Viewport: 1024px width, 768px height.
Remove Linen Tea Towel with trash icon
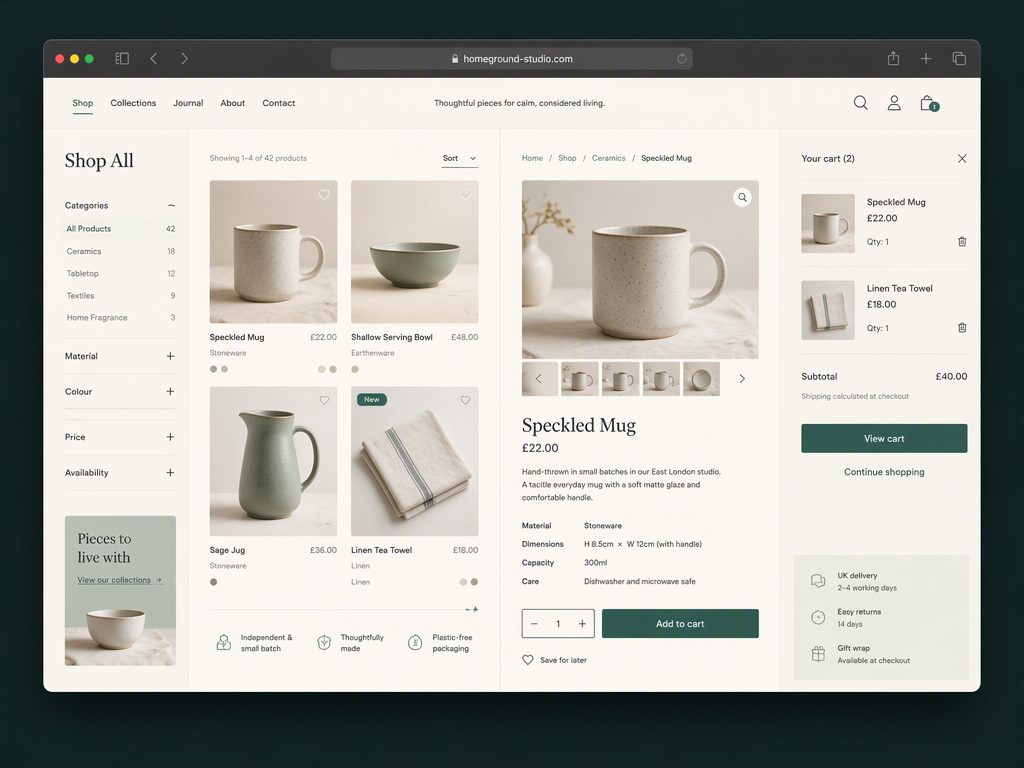pyautogui.click(x=962, y=328)
